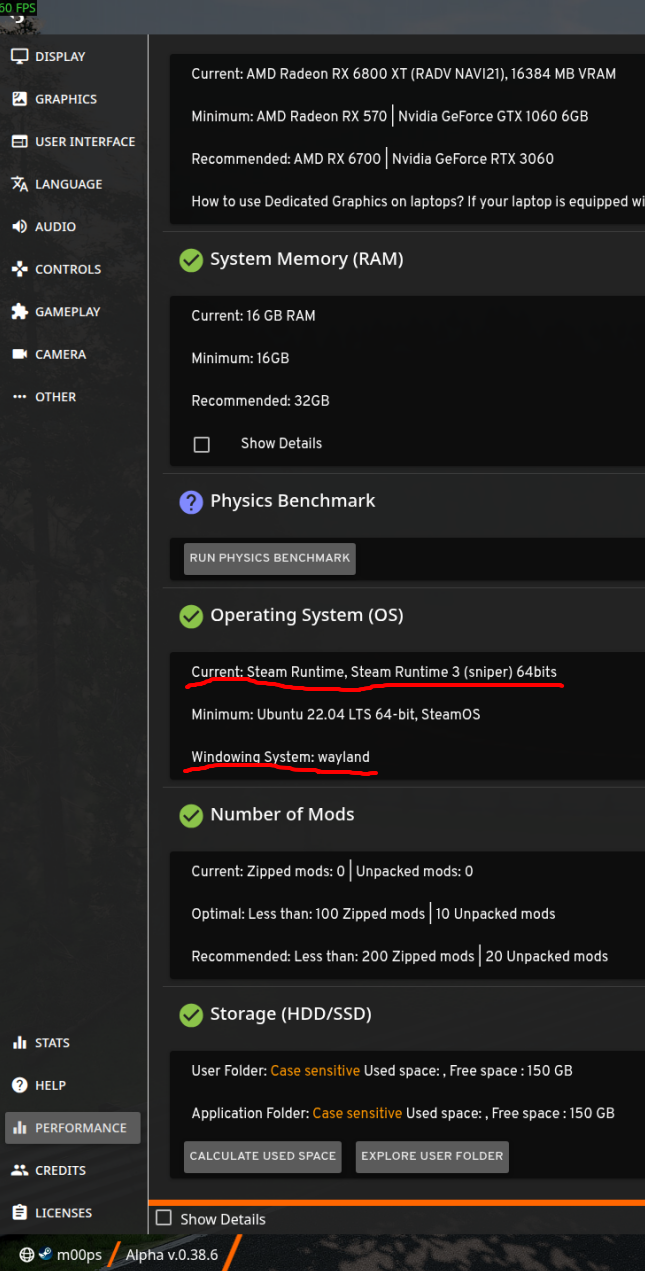Click Calculate Used Space button

click(263, 1156)
